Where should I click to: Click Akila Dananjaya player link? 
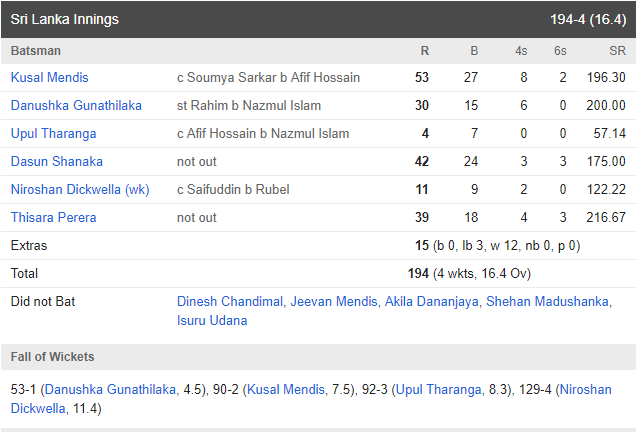coord(431,301)
